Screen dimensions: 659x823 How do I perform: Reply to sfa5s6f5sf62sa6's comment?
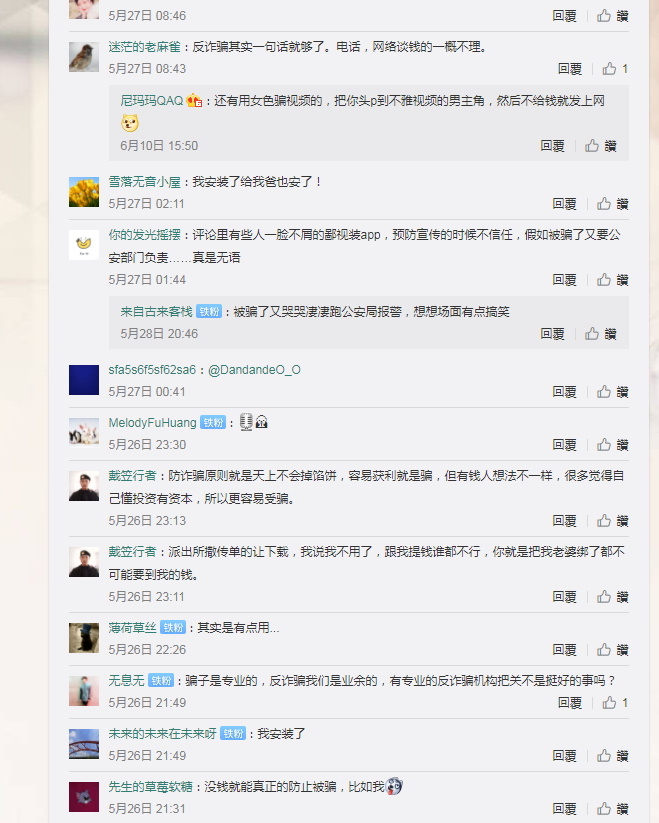point(565,392)
